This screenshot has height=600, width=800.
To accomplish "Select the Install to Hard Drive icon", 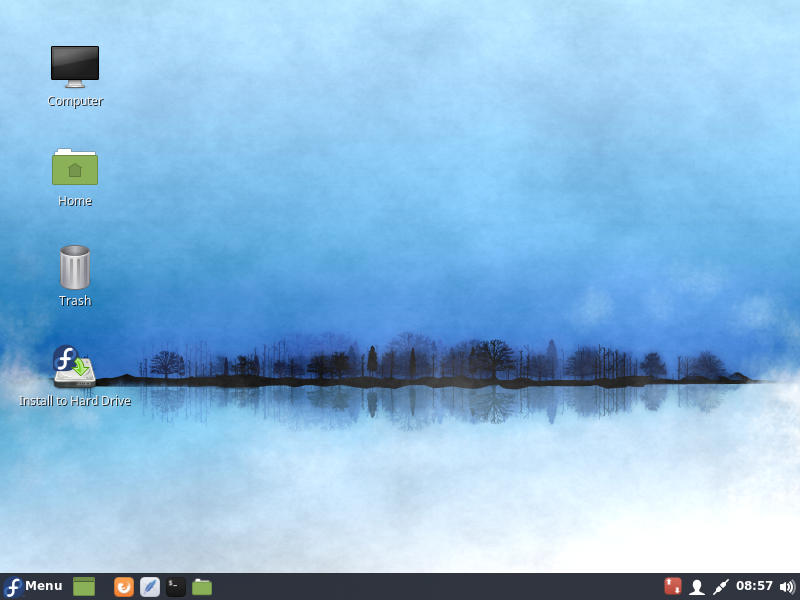I will pyautogui.click(x=73, y=366).
